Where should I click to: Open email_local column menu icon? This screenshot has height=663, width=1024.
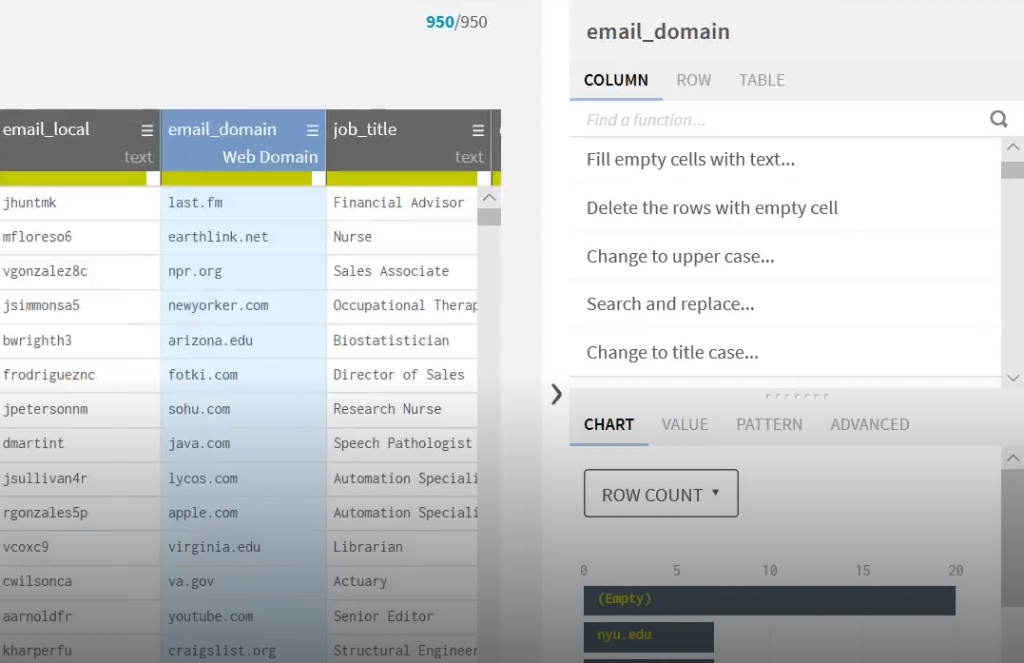(x=147, y=130)
